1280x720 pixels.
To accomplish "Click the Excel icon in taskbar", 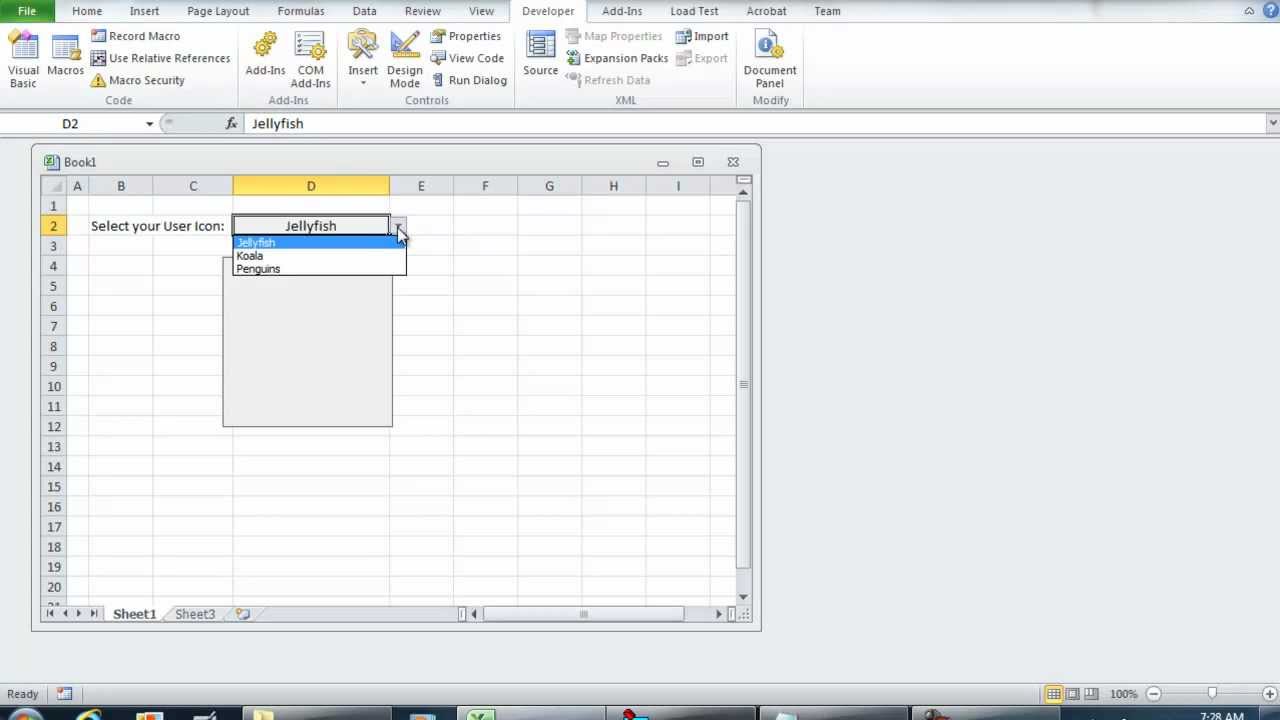I will (480, 715).
